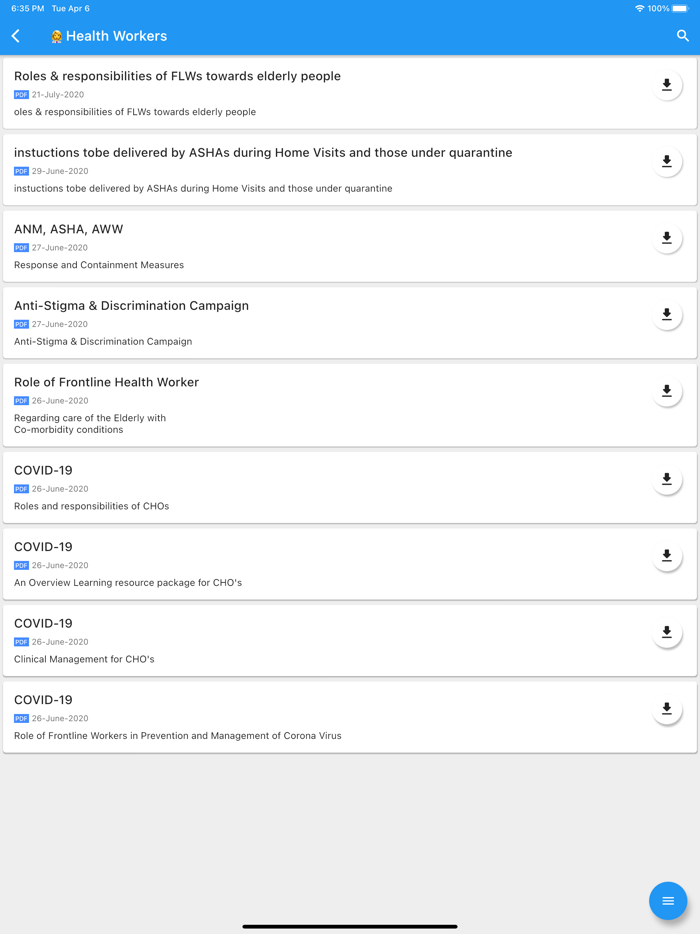Tap the PDF badge on the ANM, ASHA, AWW entry
The image size is (700, 934).
(20, 247)
